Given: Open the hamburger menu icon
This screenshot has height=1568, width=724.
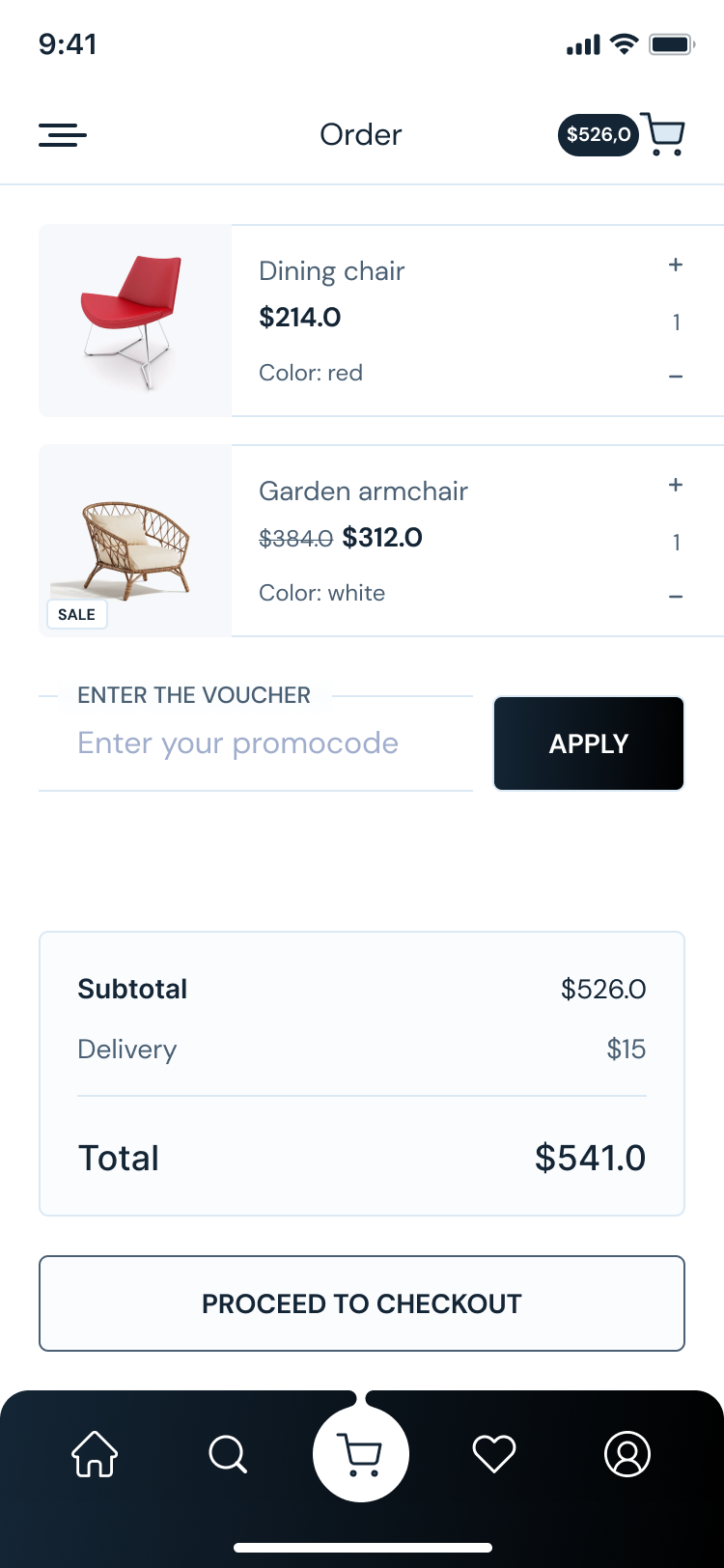Looking at the screenshot, I should tap(63, 135).
